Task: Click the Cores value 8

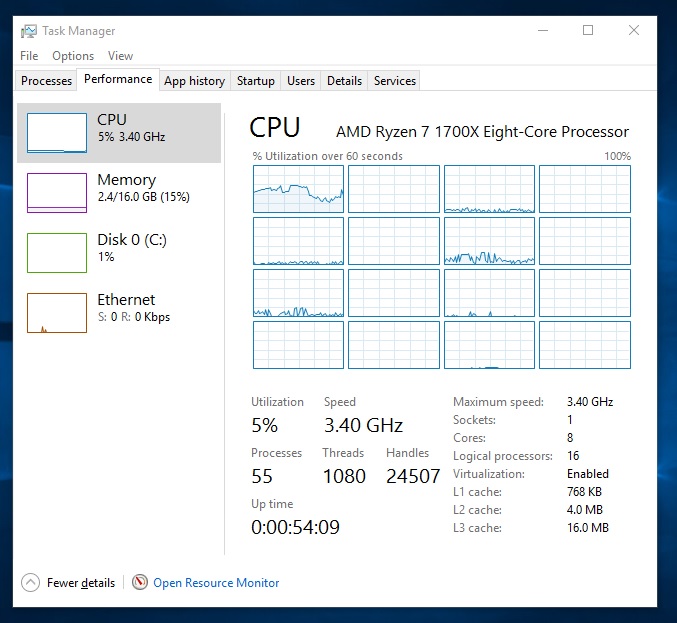Action: 570,438
